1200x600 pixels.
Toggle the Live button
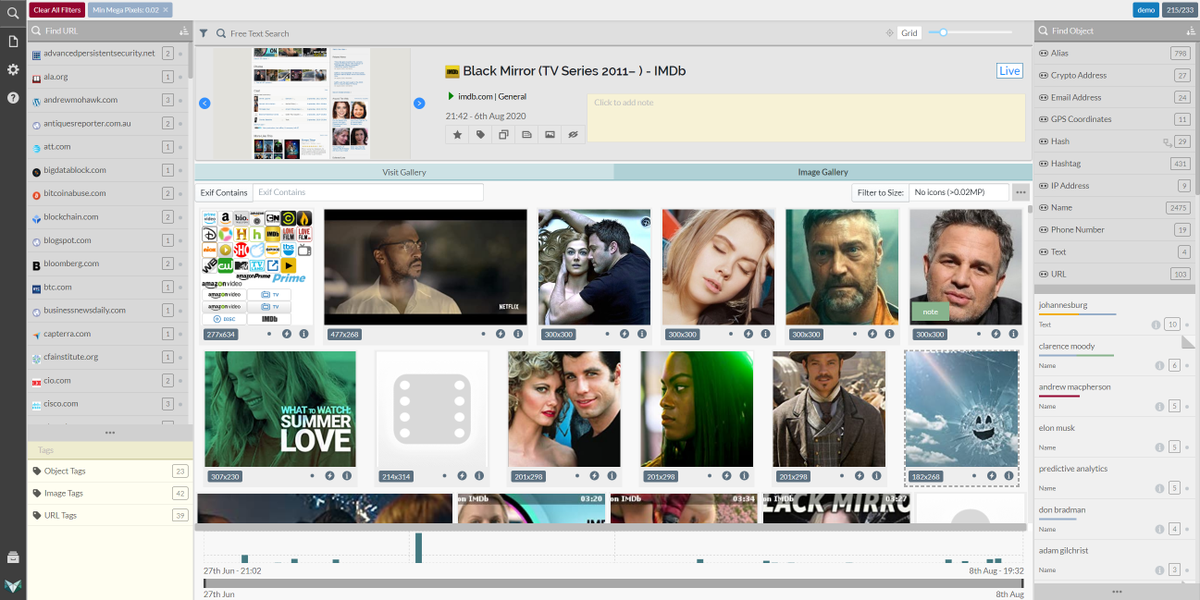(x=1010, y=71)
